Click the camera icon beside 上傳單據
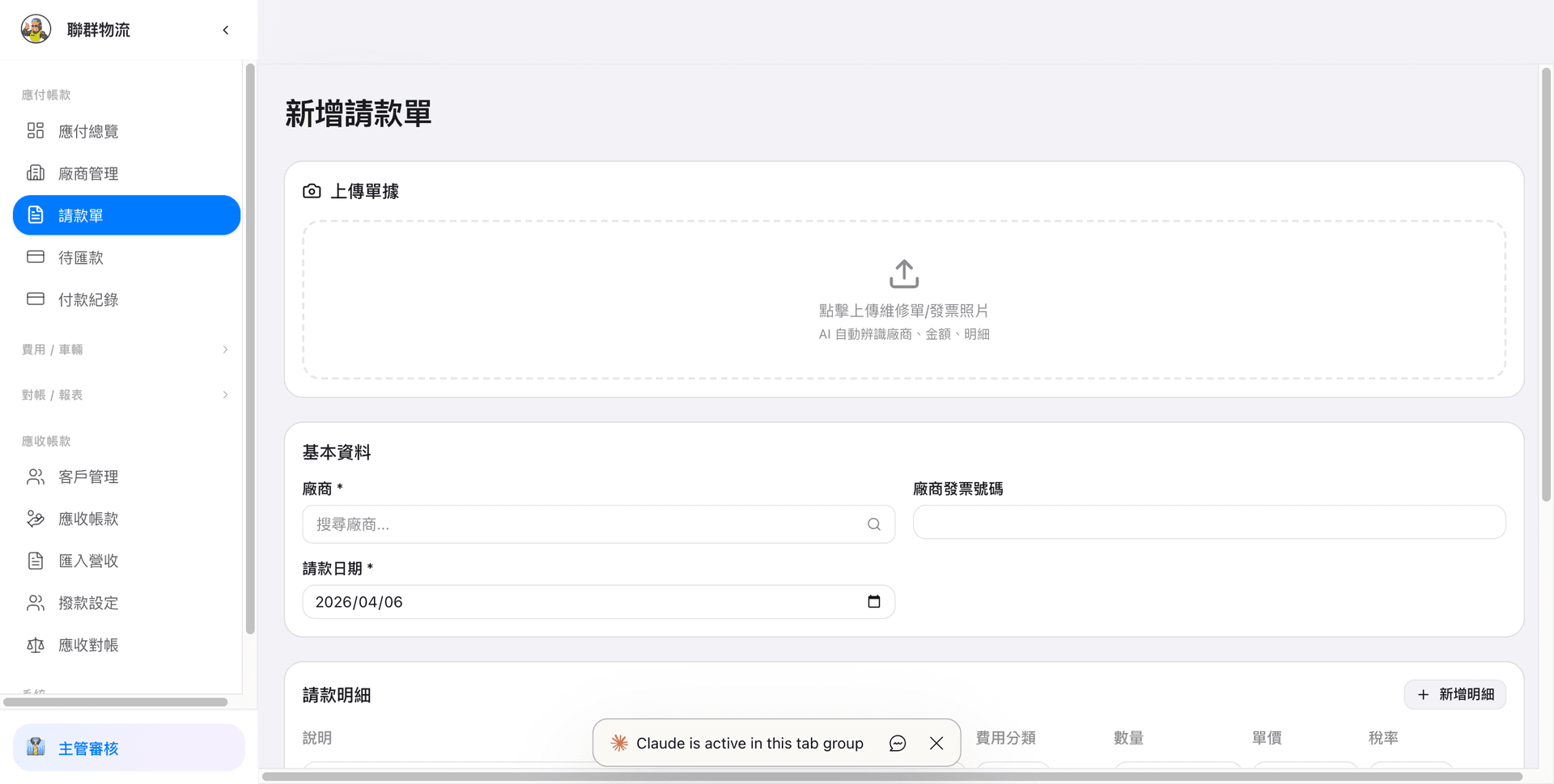Viewport: 1554px width, 784px height. click(x=312, y=191)
